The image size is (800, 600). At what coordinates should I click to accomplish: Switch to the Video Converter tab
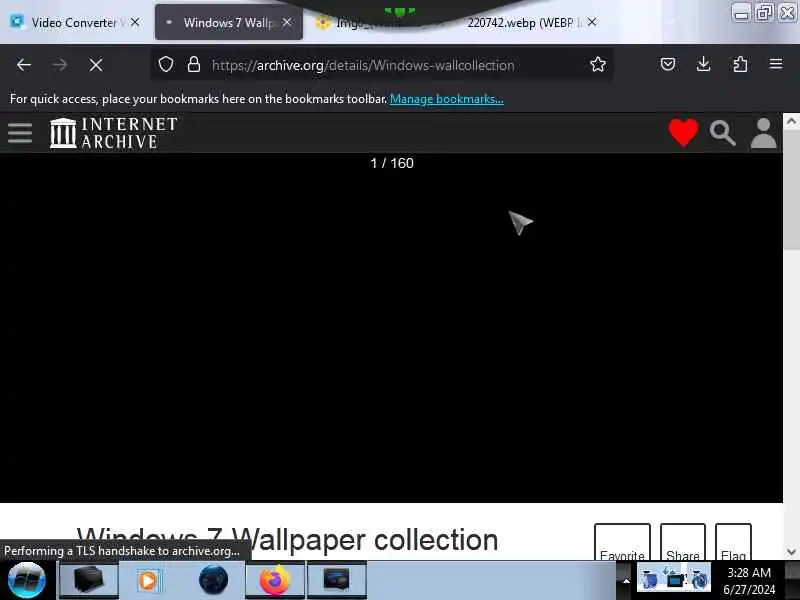pyautogui.click(x=76, y=22)
